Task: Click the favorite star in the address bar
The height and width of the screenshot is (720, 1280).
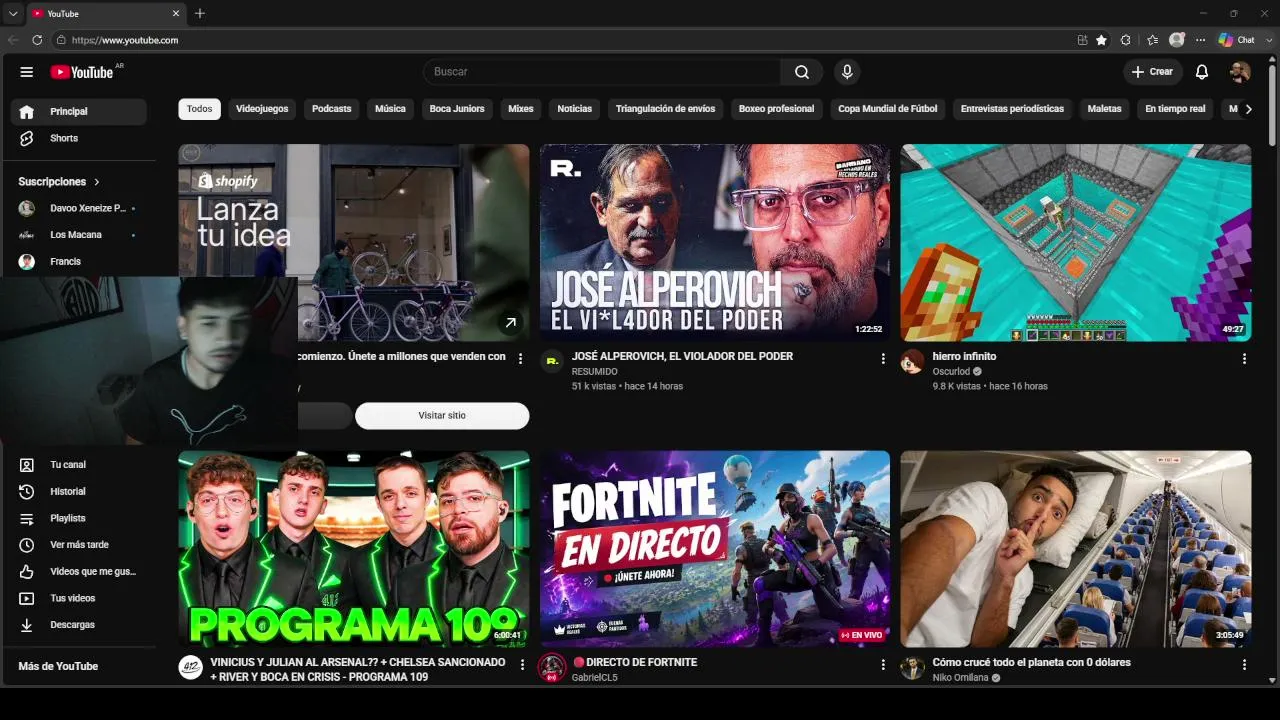Action: click(x=1101, y=40)
